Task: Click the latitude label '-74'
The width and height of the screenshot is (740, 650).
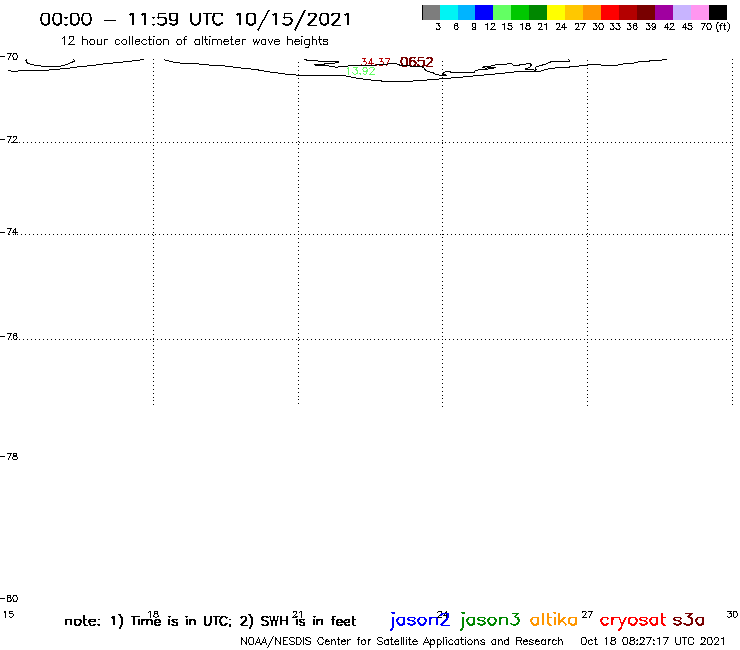Action: click(x=9, y=232)
